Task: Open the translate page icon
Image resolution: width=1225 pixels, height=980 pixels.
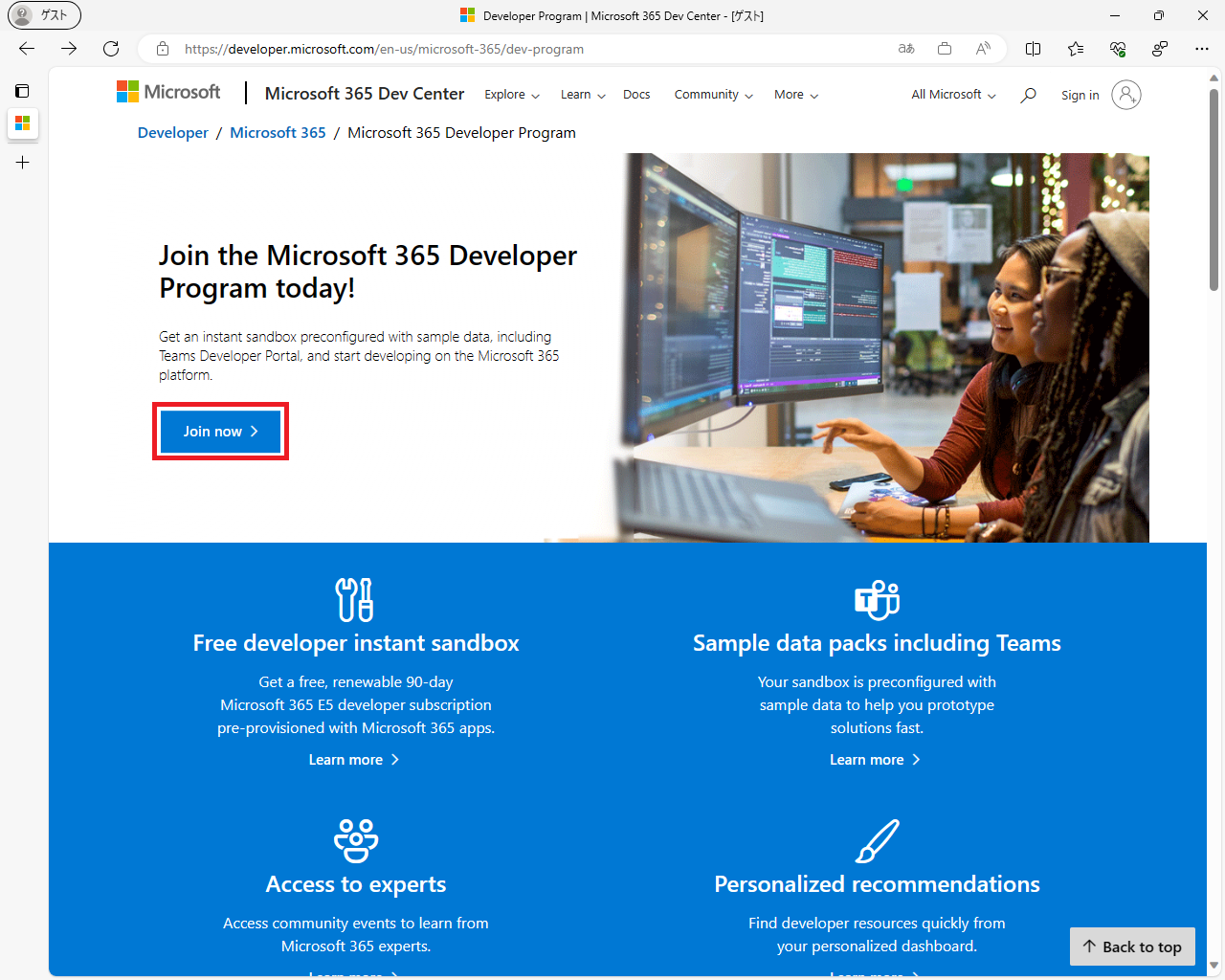Action: (906, 49)
